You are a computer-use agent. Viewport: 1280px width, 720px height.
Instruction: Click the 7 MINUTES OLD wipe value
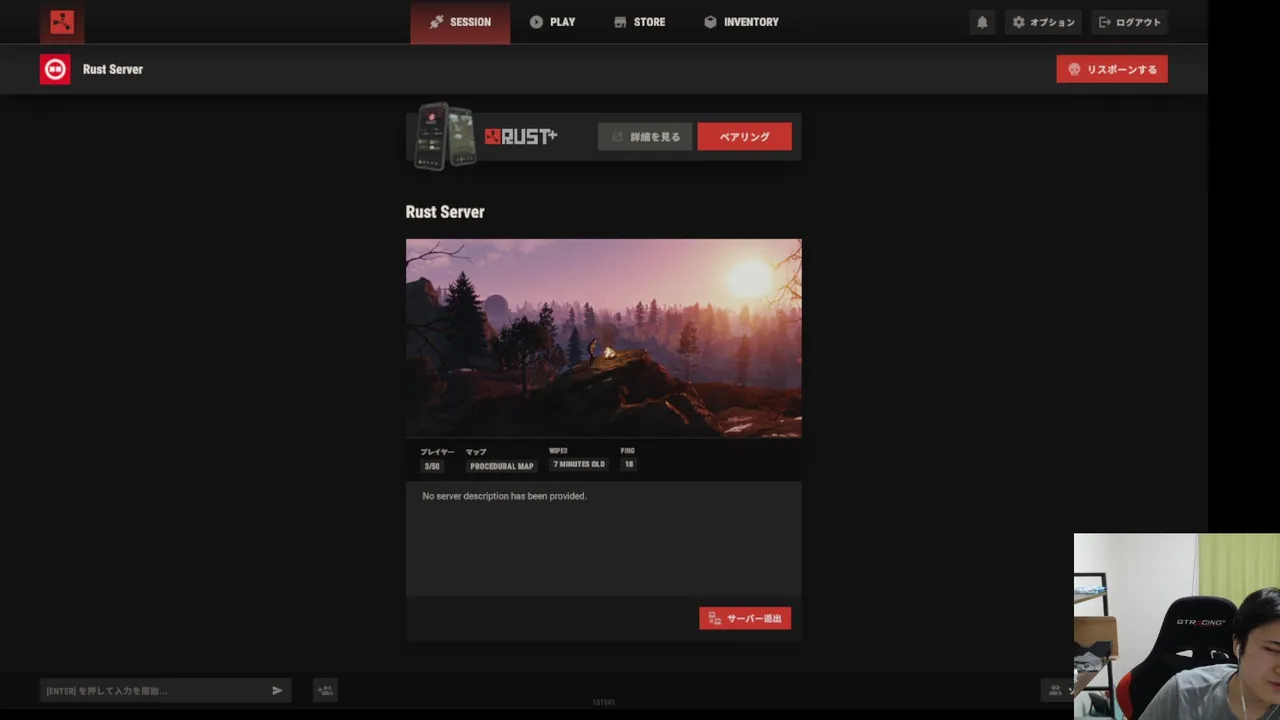click(x=579, y=464)
